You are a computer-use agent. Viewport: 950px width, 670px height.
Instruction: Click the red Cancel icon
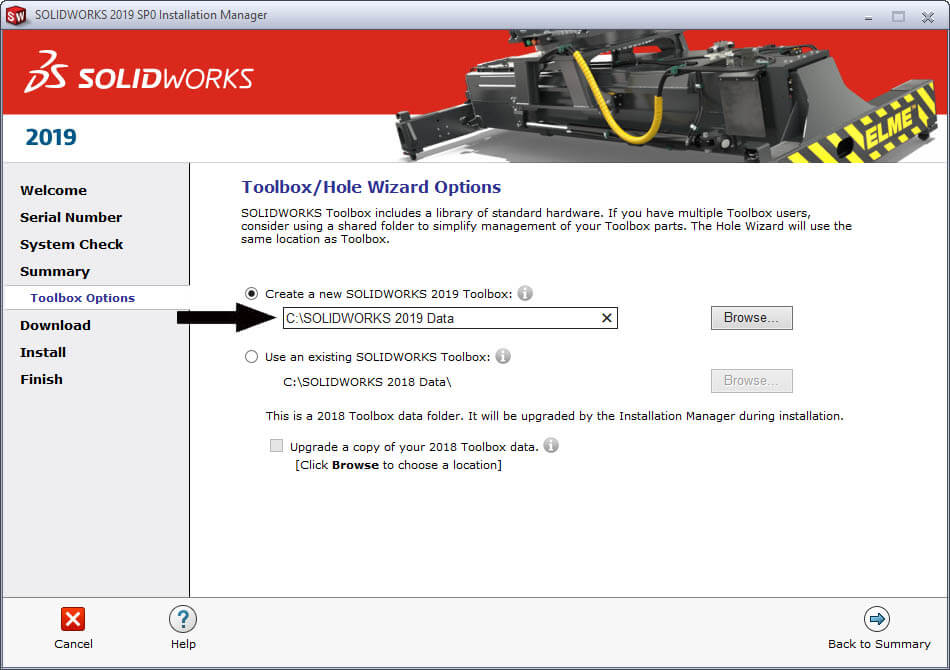pyautogui.click(x=73, y=619)
